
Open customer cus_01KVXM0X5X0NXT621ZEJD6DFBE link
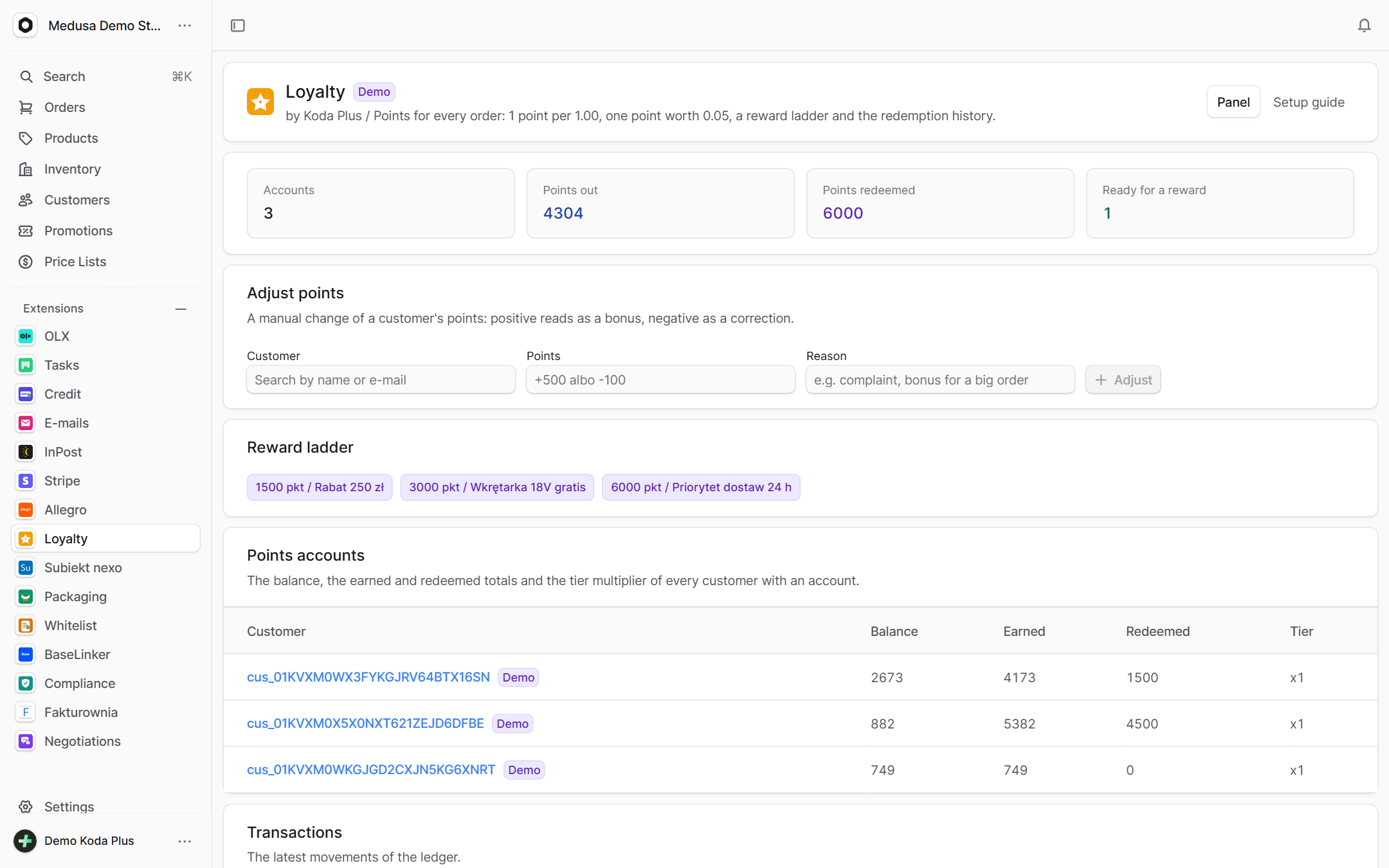pyautogui.click(x=365, y=723)
